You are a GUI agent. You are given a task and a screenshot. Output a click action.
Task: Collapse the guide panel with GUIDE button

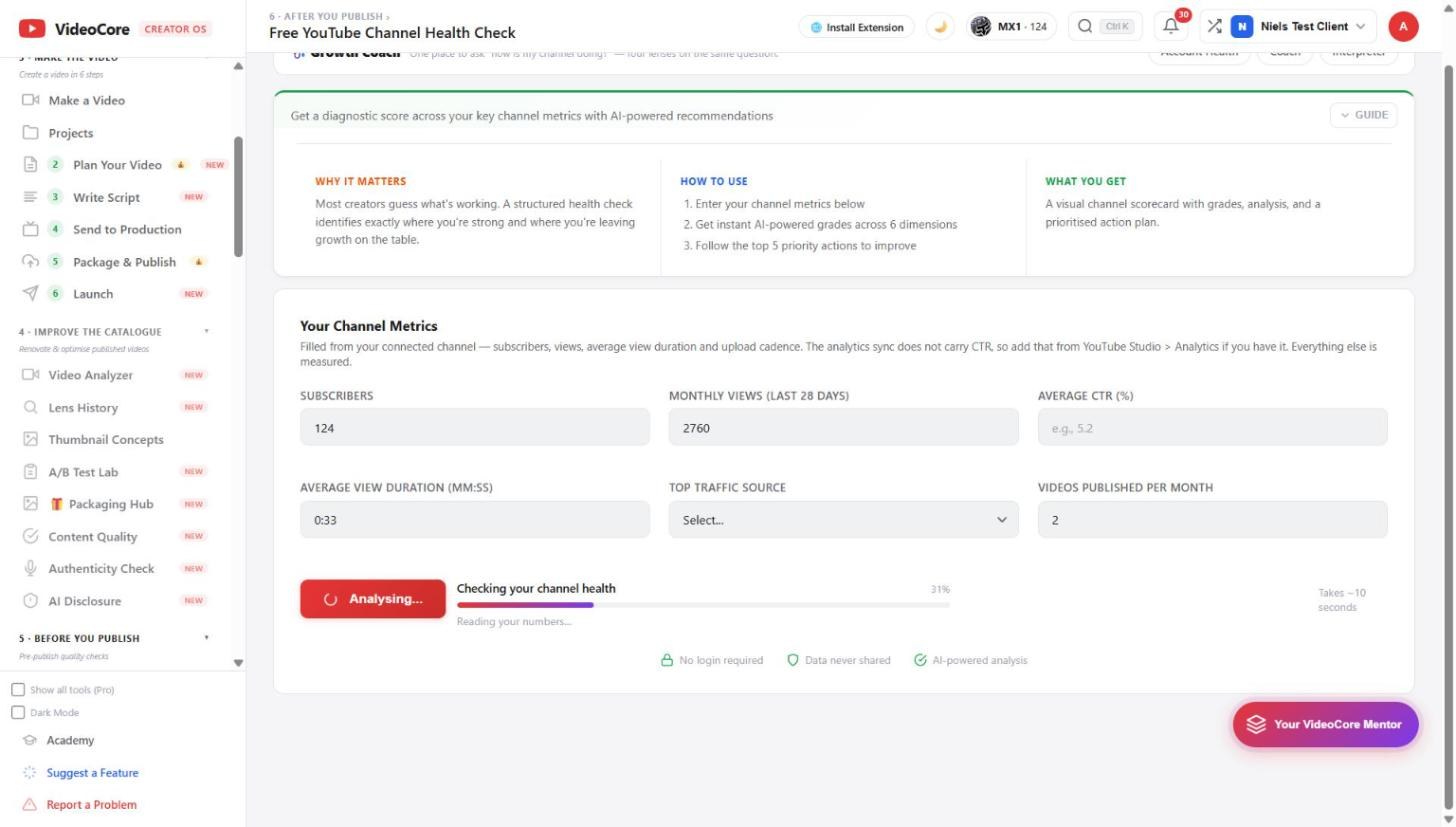click(1363, 115)
